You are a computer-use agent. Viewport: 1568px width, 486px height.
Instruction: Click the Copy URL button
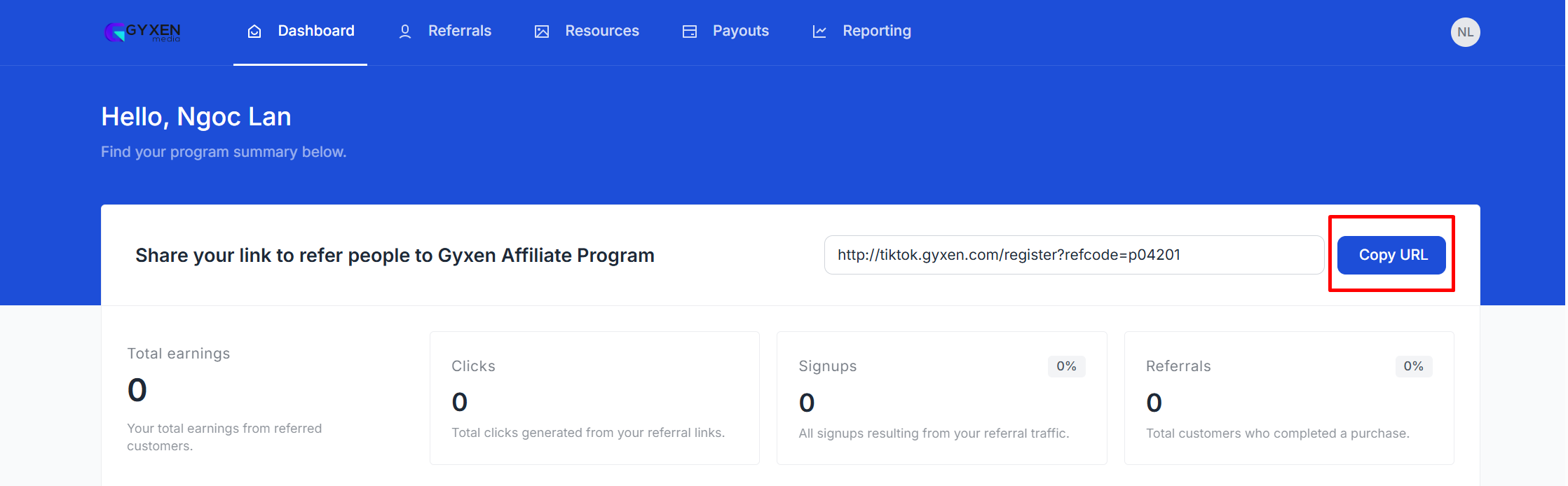[1392, 255]
